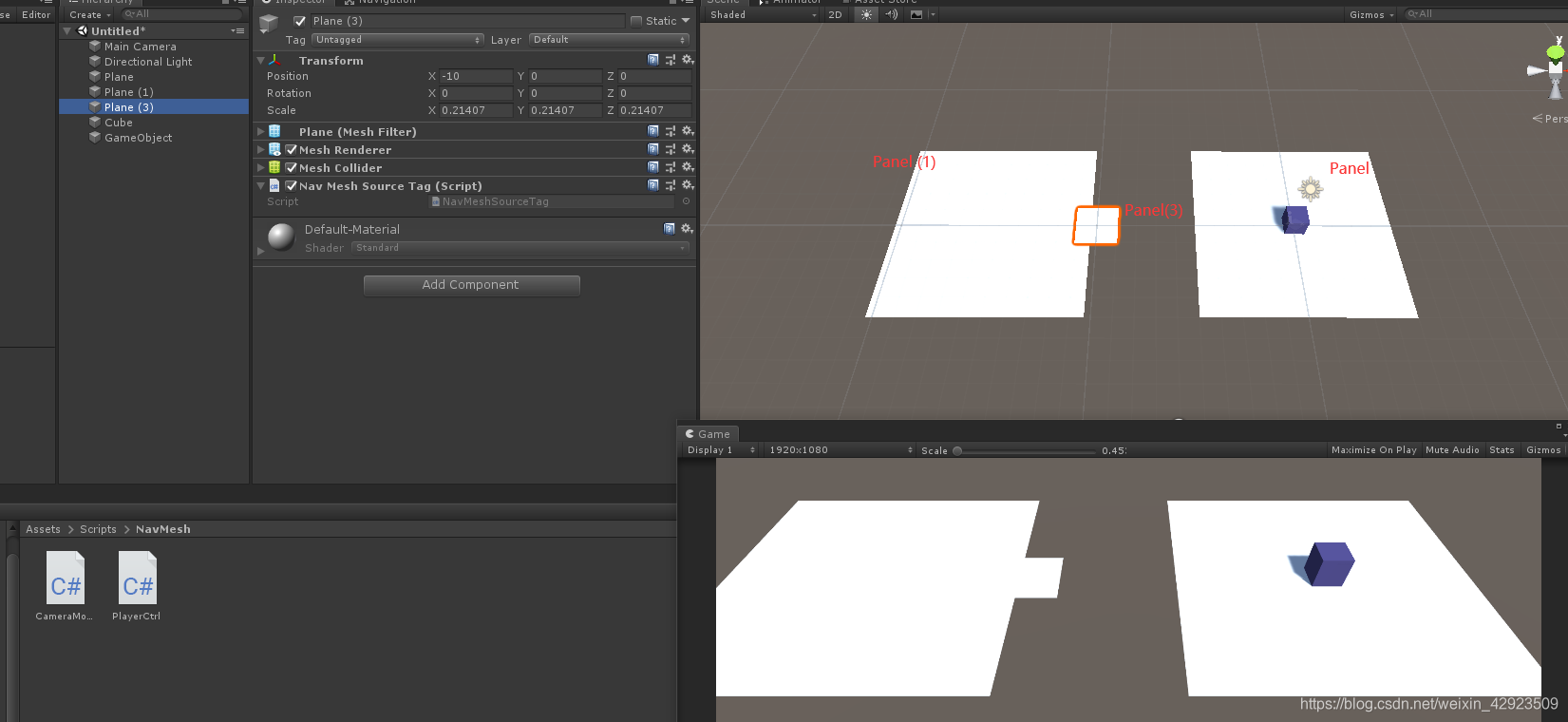Open the 1920x1080 resolution dropdown
1568x722 pixels.
tap(840, 450)
